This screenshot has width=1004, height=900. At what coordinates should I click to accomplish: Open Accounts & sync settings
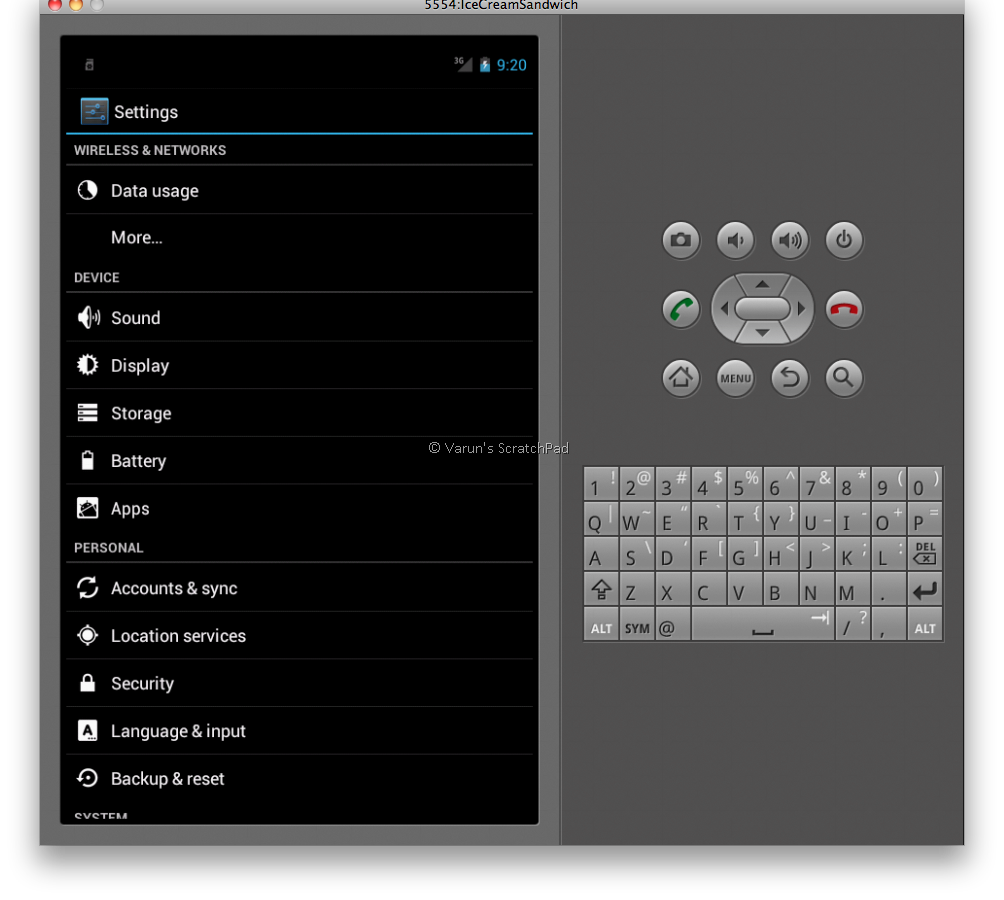pyautogui.click(x=299, y=588)
